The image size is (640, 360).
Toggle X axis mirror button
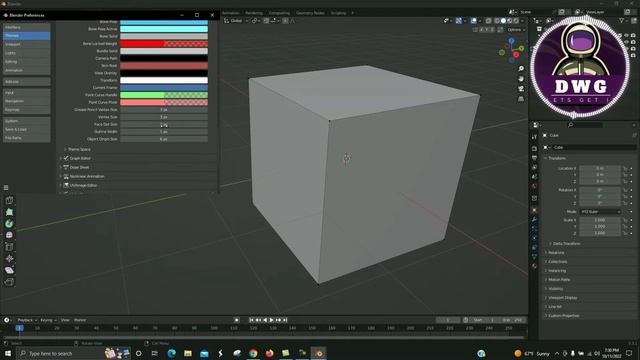(x=482, y=30)
